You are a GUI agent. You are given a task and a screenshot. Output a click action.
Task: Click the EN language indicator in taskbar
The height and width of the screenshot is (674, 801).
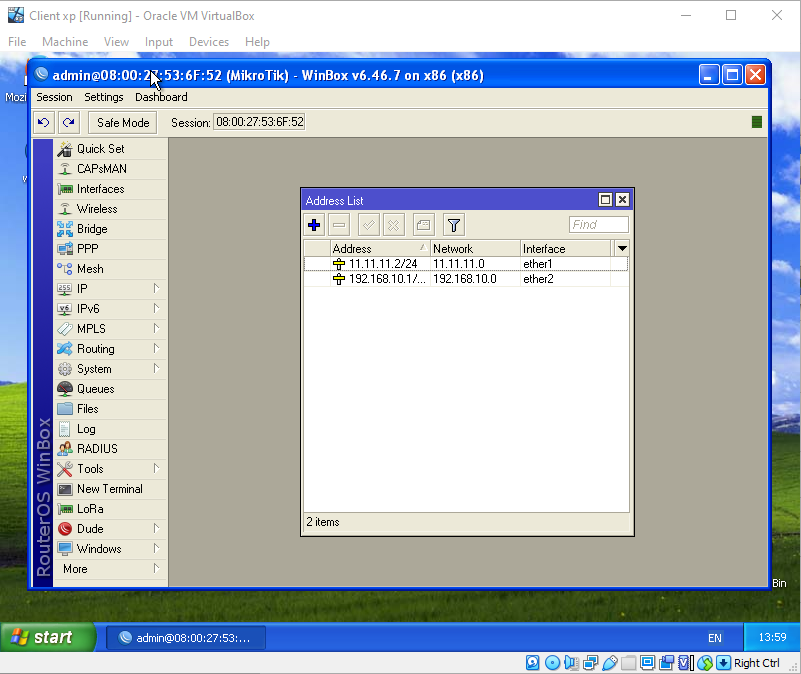(715, 638)
